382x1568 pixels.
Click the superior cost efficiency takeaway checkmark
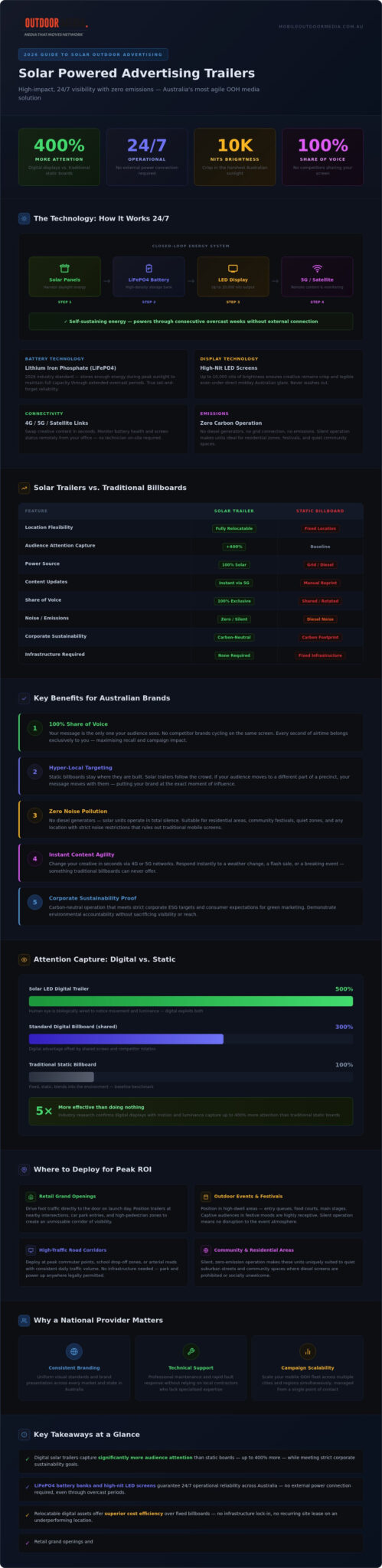28,1514
